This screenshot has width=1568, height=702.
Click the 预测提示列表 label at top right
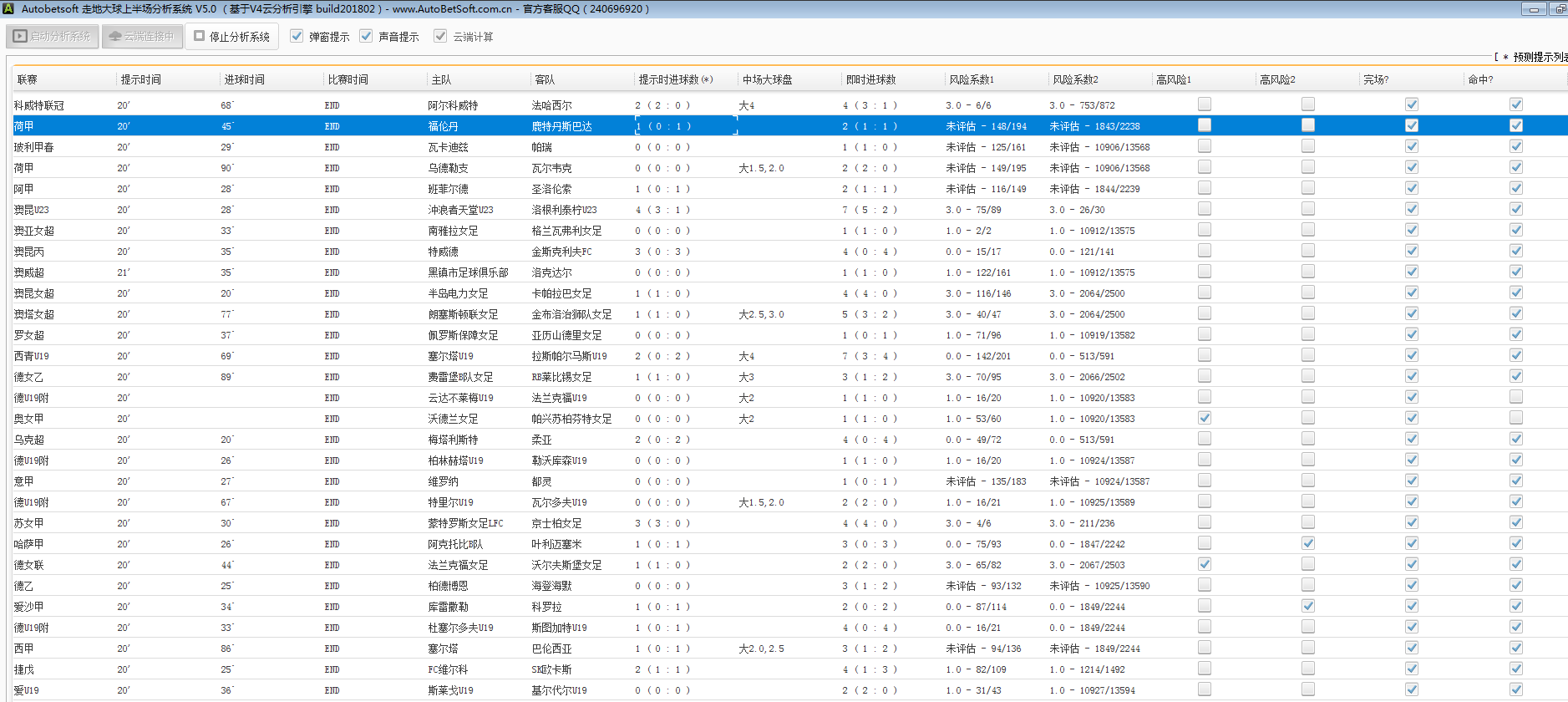[x=1539, y=57]
